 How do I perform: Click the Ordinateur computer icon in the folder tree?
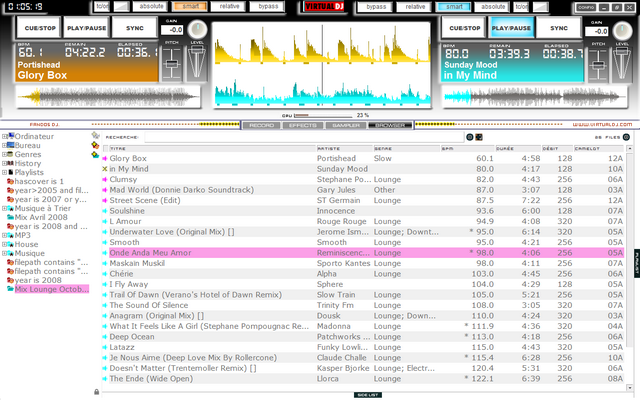pyautogui.click(x=11, y=136)
